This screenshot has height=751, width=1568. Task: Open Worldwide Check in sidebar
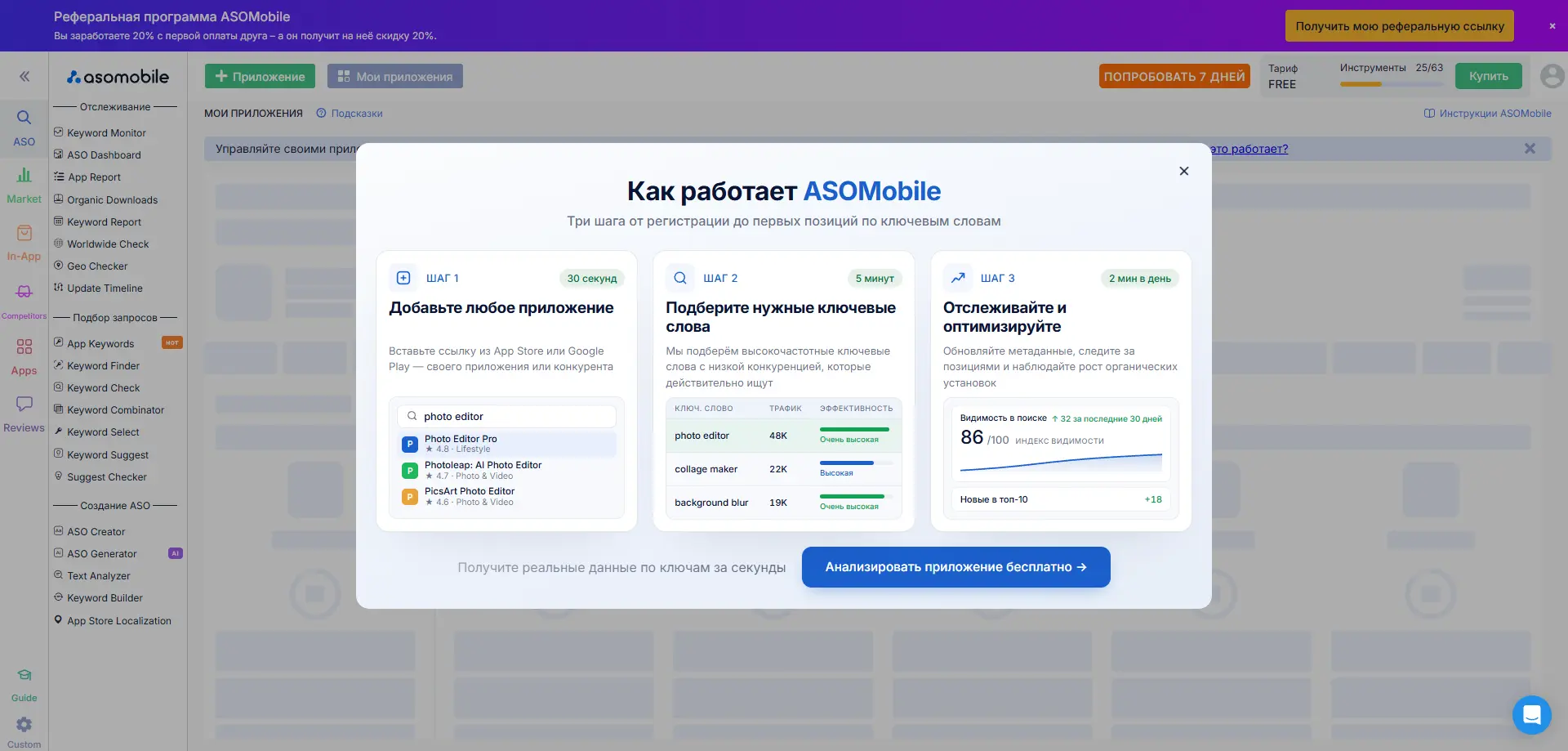108,244
